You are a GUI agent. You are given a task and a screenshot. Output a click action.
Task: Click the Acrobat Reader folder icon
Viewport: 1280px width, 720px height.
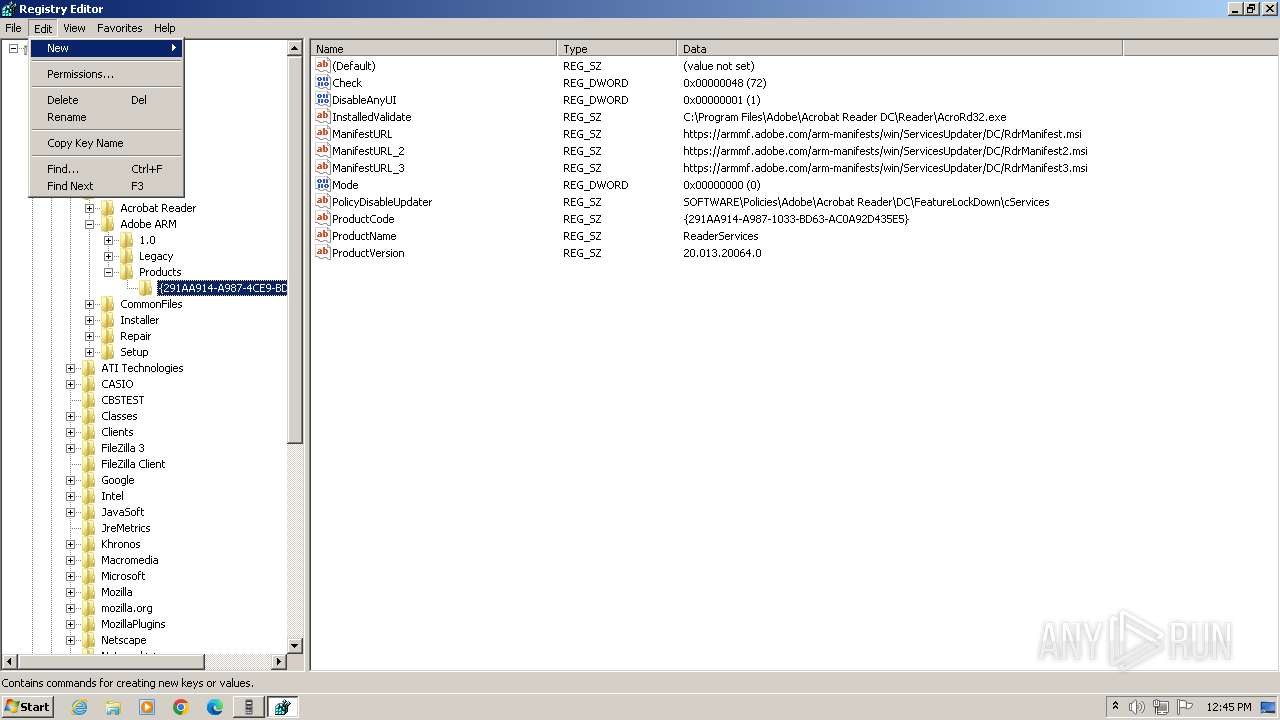[x=107, y=208]
